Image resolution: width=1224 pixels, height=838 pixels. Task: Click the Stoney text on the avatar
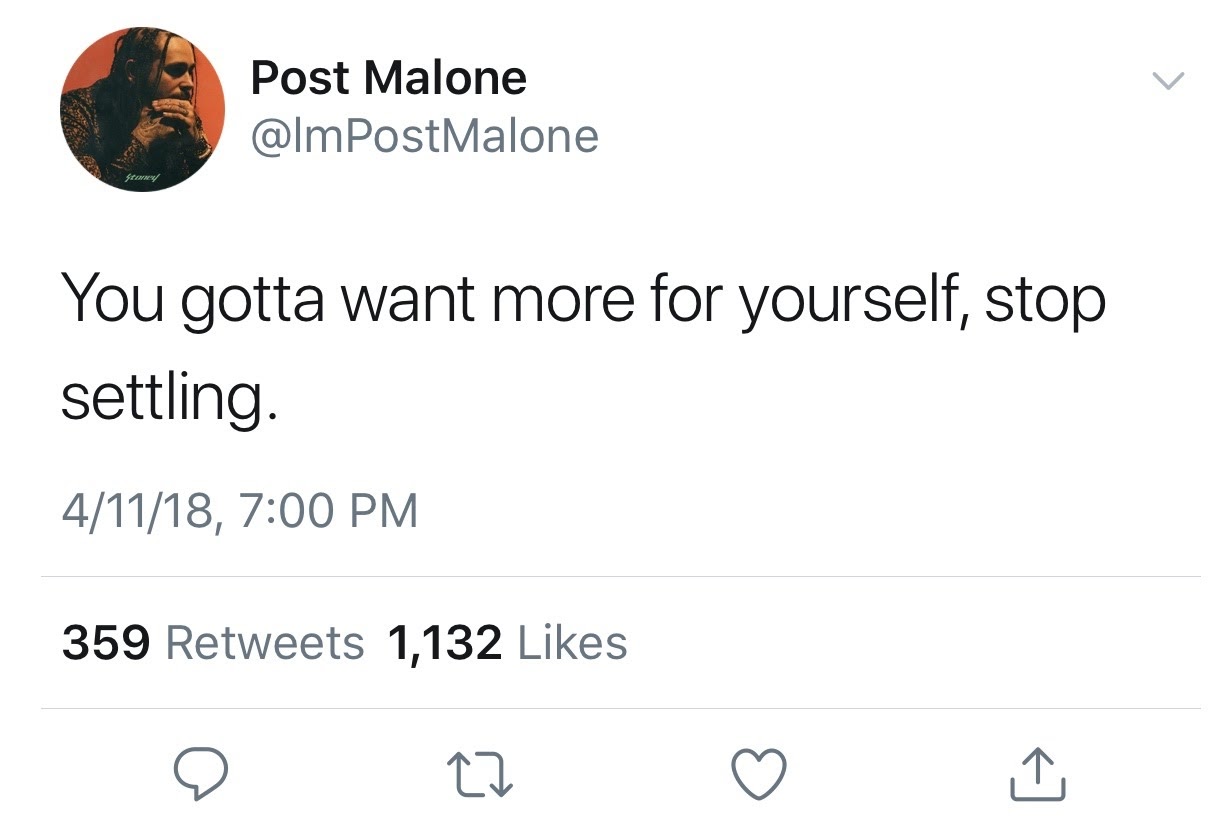[x=141, y=176]
